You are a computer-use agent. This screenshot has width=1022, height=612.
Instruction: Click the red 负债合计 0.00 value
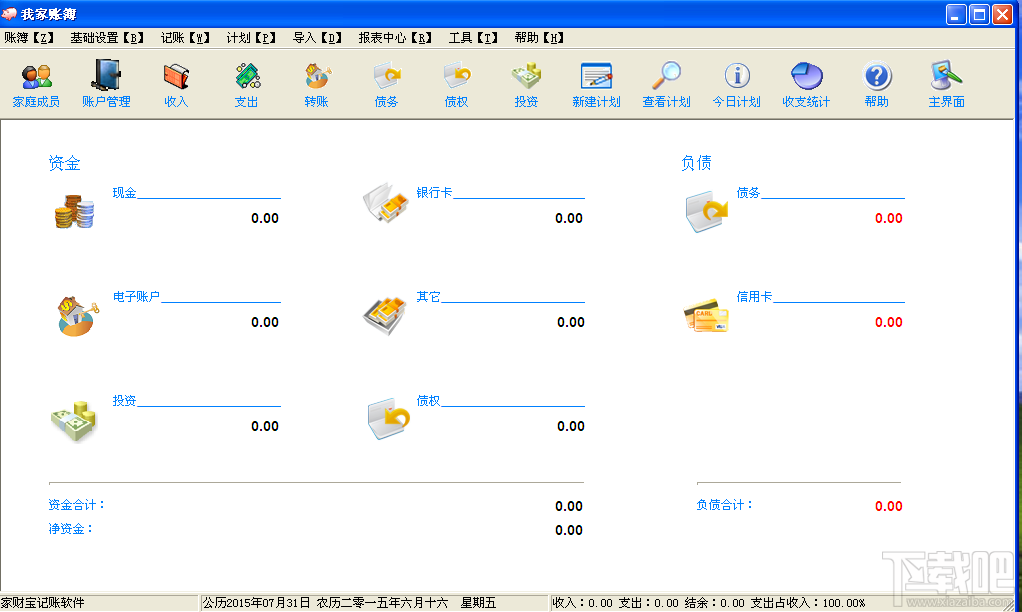point(888,506)
